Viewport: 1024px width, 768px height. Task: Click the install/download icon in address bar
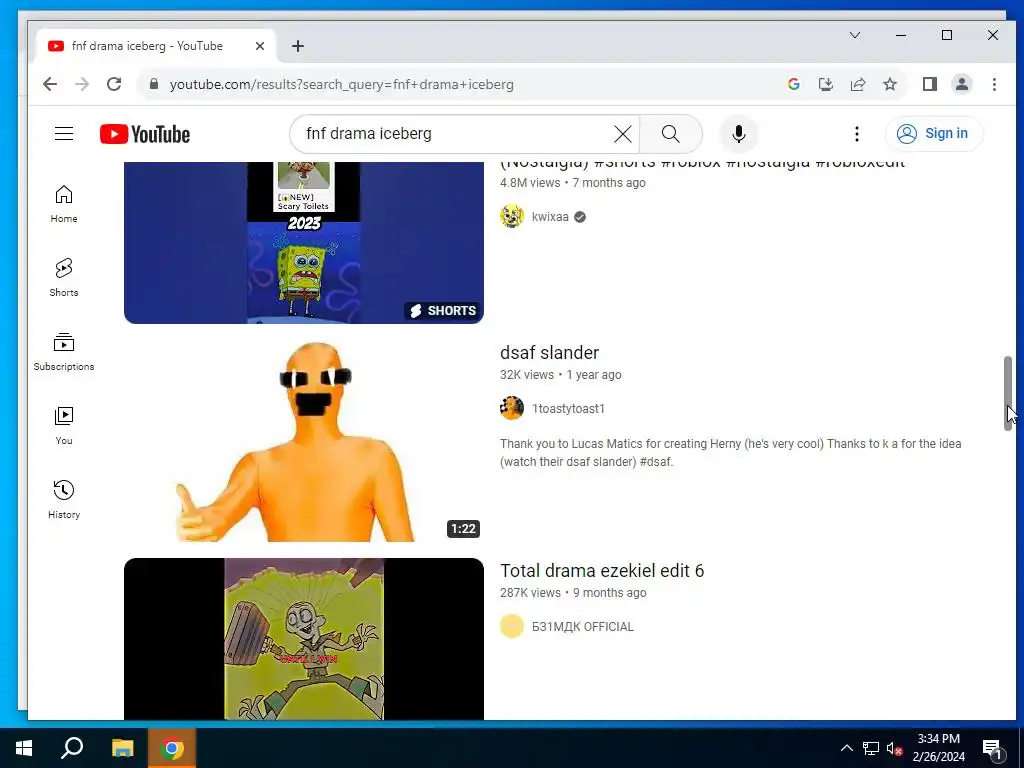click(x=825, y=84)
